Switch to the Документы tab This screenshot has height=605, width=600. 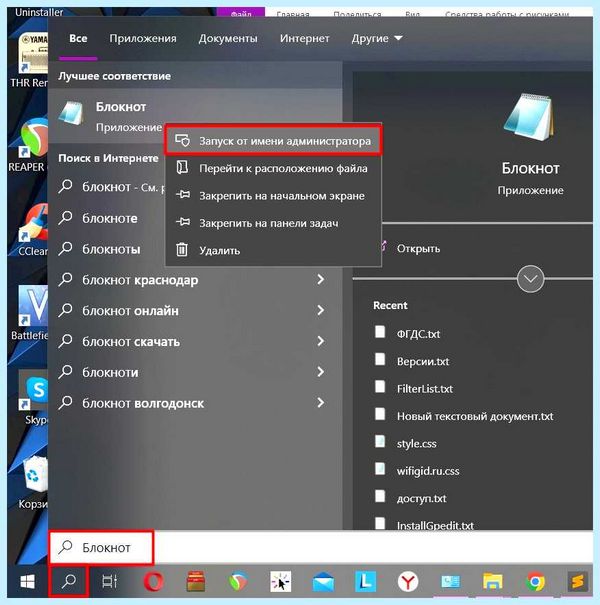point(228,38)
